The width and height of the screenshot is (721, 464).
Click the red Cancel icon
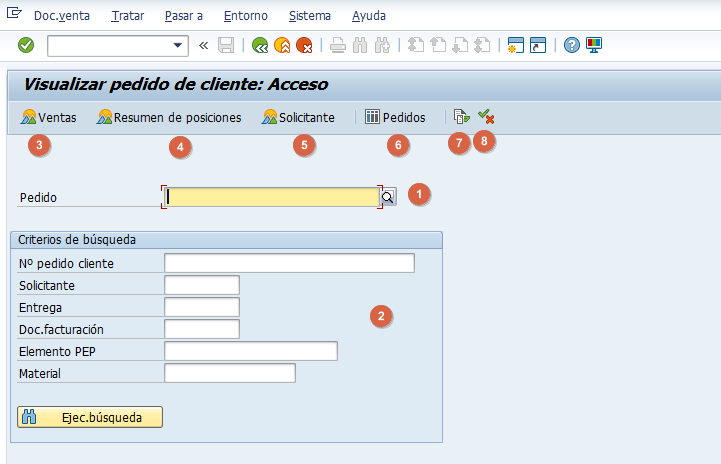point(304,45)
